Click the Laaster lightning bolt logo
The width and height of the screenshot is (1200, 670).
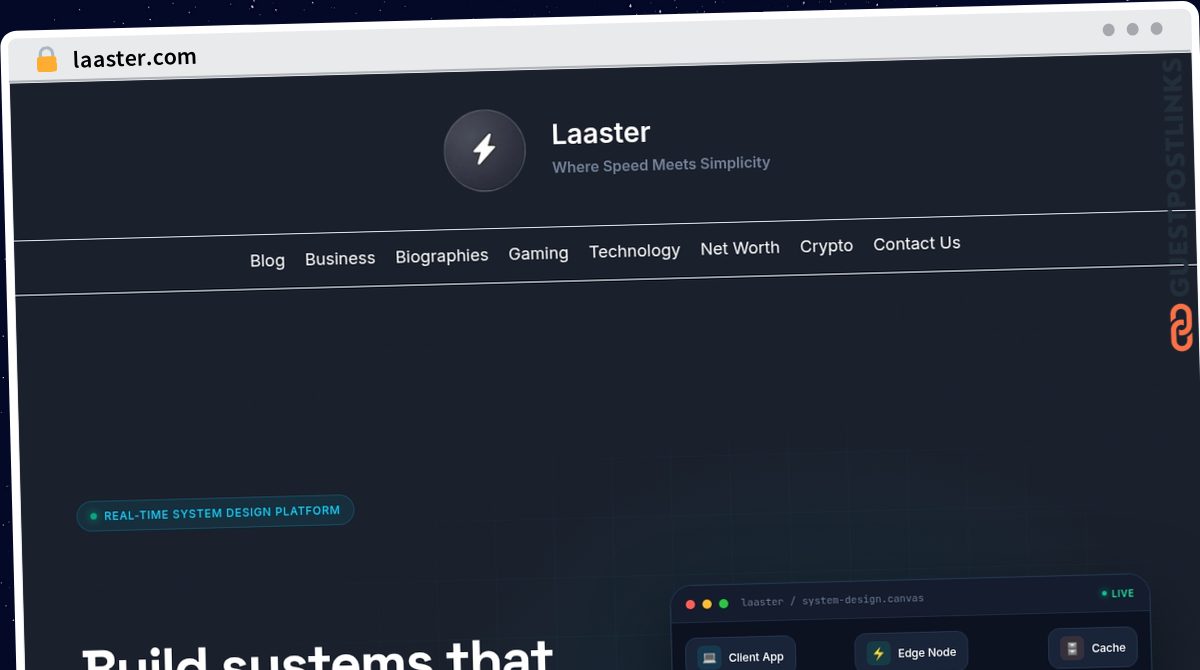[x=485, y=150]
